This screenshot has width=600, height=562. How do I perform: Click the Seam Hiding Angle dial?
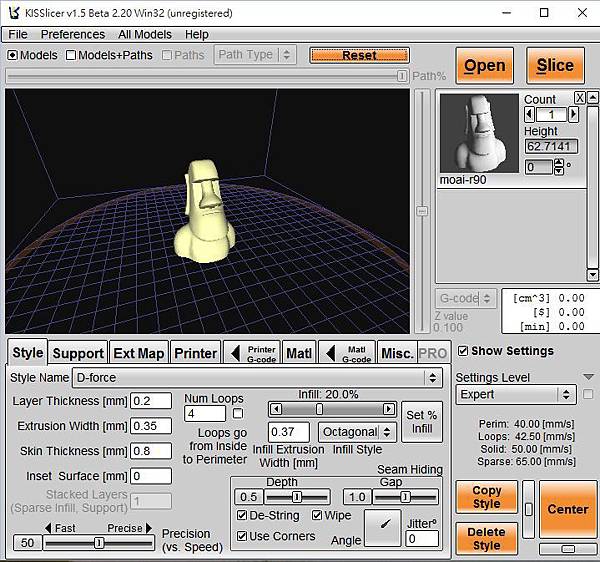(383, 528)
